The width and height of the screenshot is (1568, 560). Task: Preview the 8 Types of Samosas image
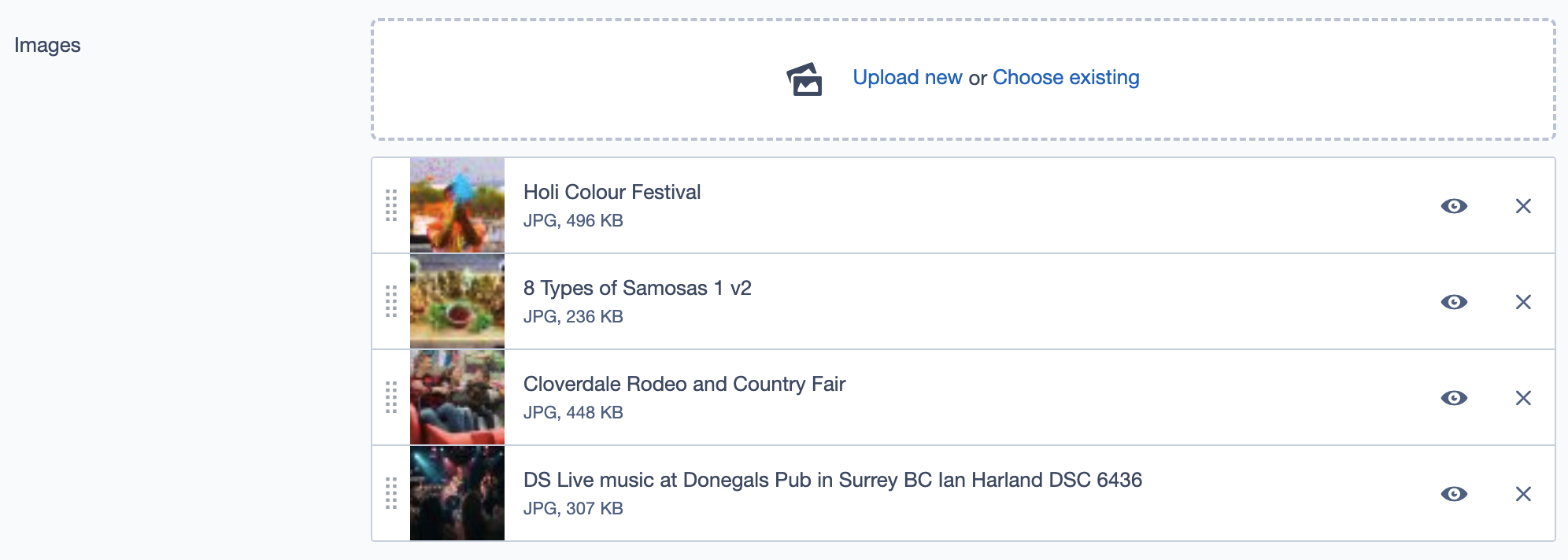point(1454,302)
